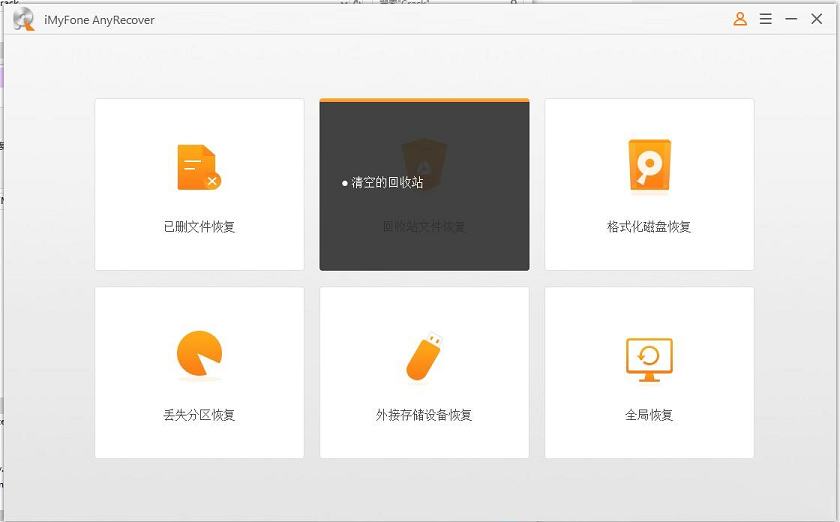This screenshot has height=522, width=840.
Task: Click the iMyFone AnyRecover title text
Action: (99, 20)
